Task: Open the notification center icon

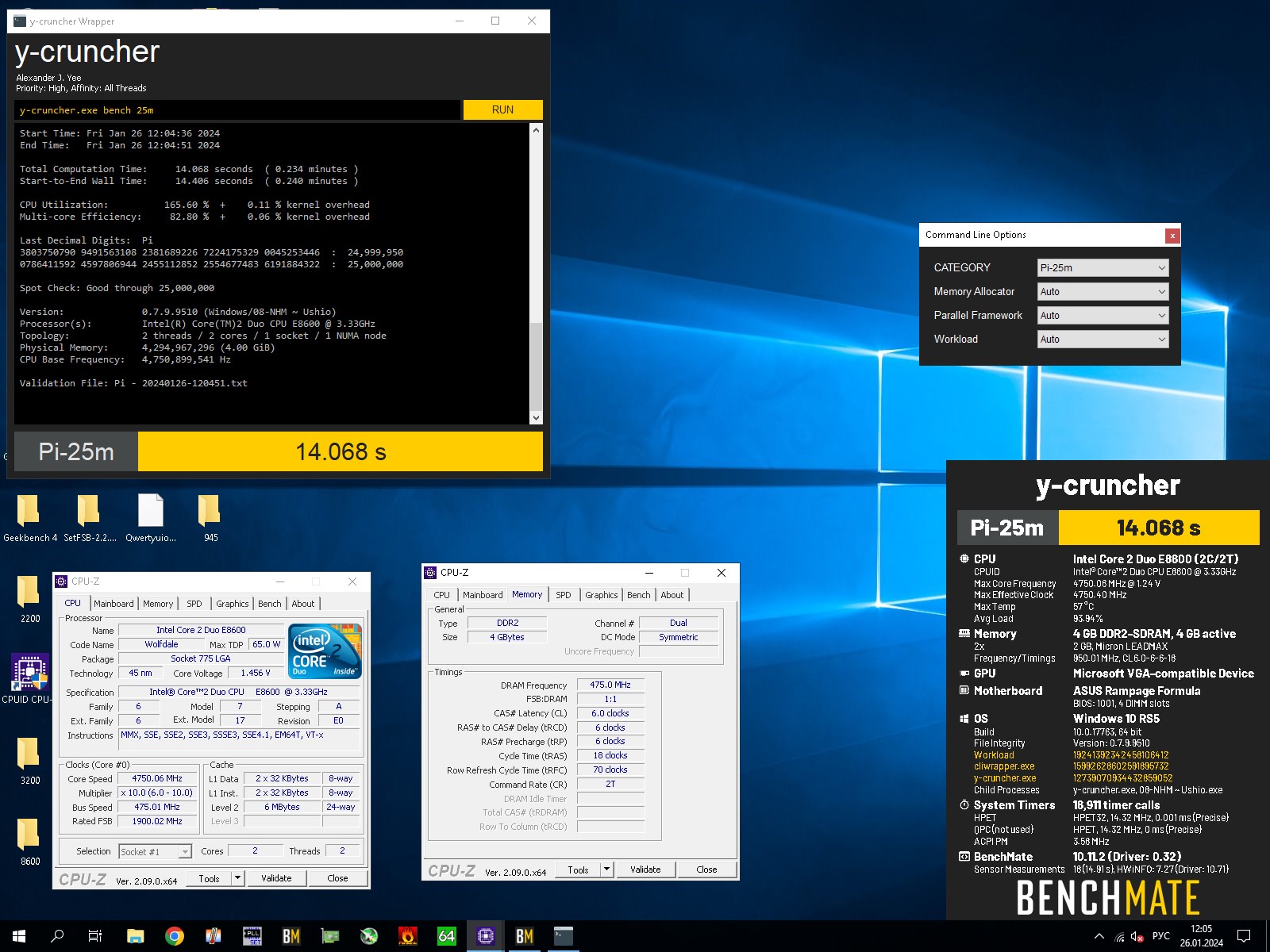Action: click(1244, 936)
